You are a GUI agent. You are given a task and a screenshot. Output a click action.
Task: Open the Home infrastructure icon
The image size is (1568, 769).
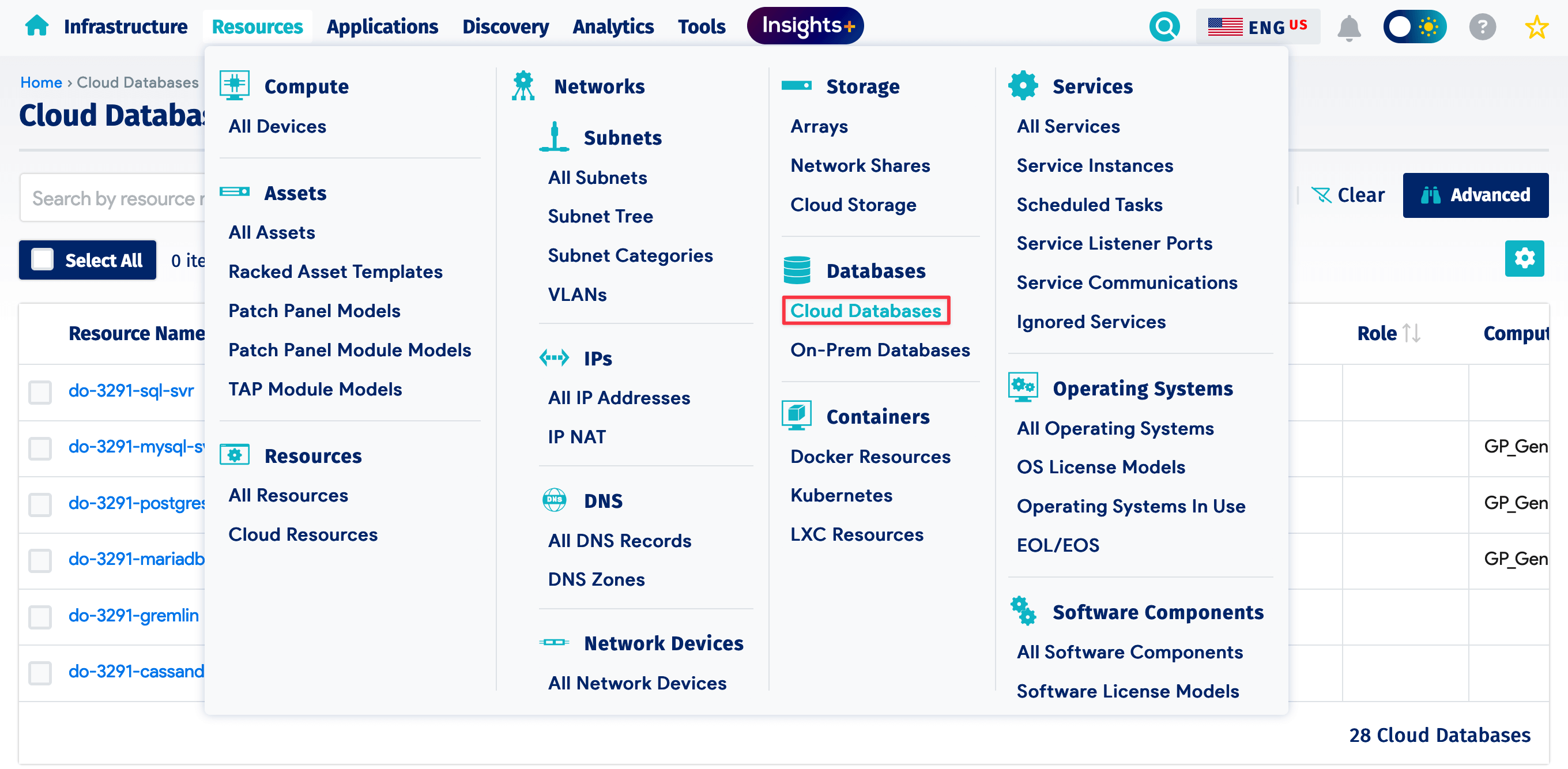click(x=36, y=25)
